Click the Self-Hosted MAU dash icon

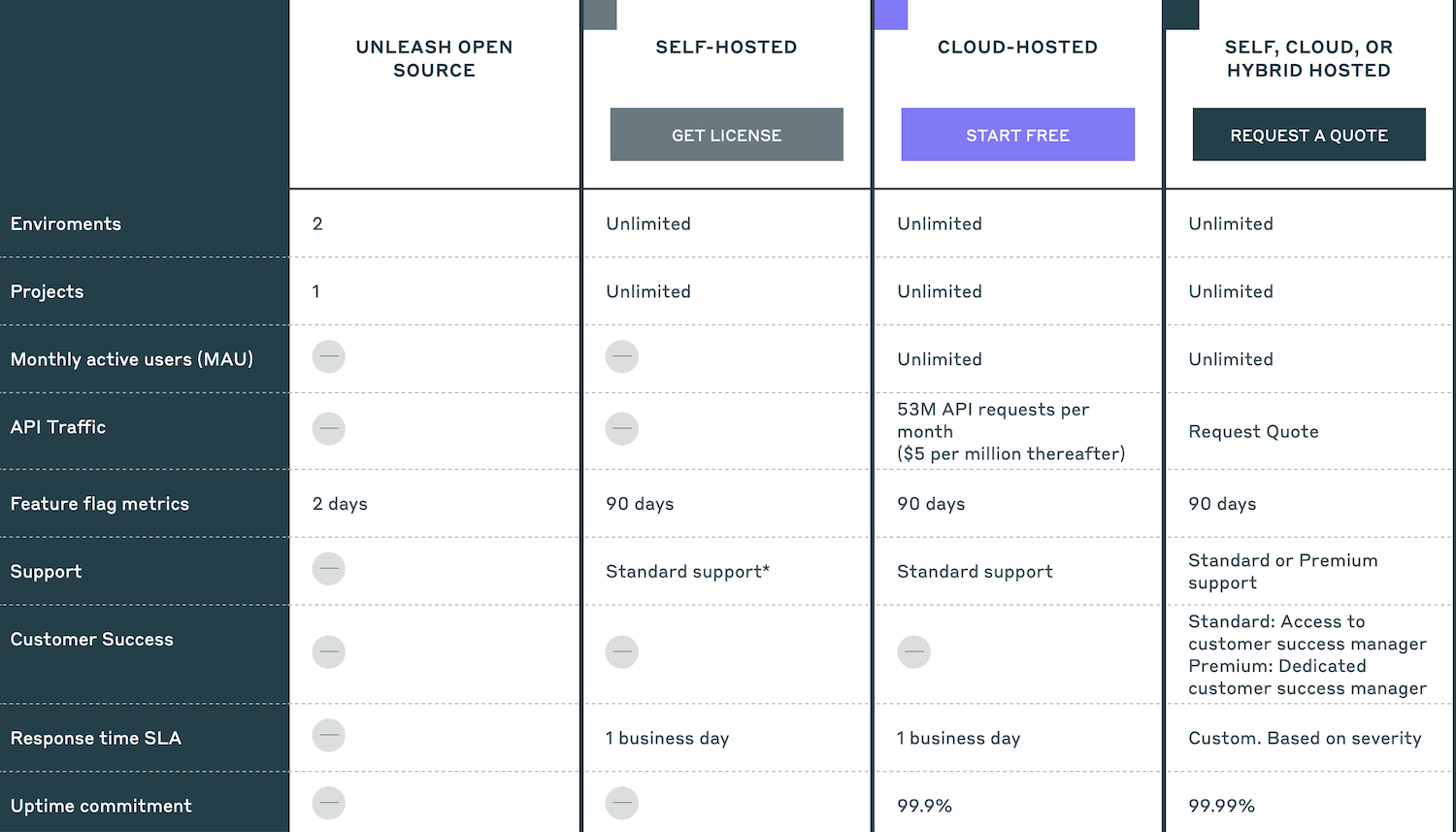622,357
